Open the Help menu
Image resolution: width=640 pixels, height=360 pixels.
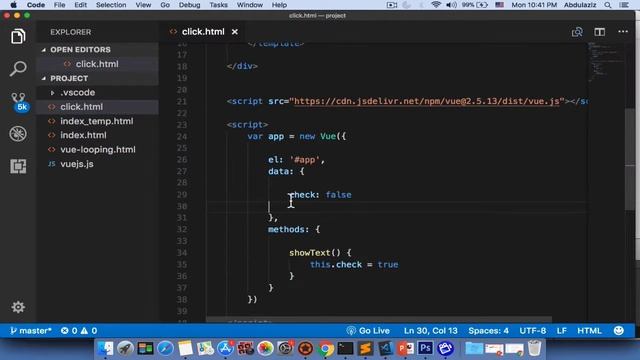tap(279, 5)
